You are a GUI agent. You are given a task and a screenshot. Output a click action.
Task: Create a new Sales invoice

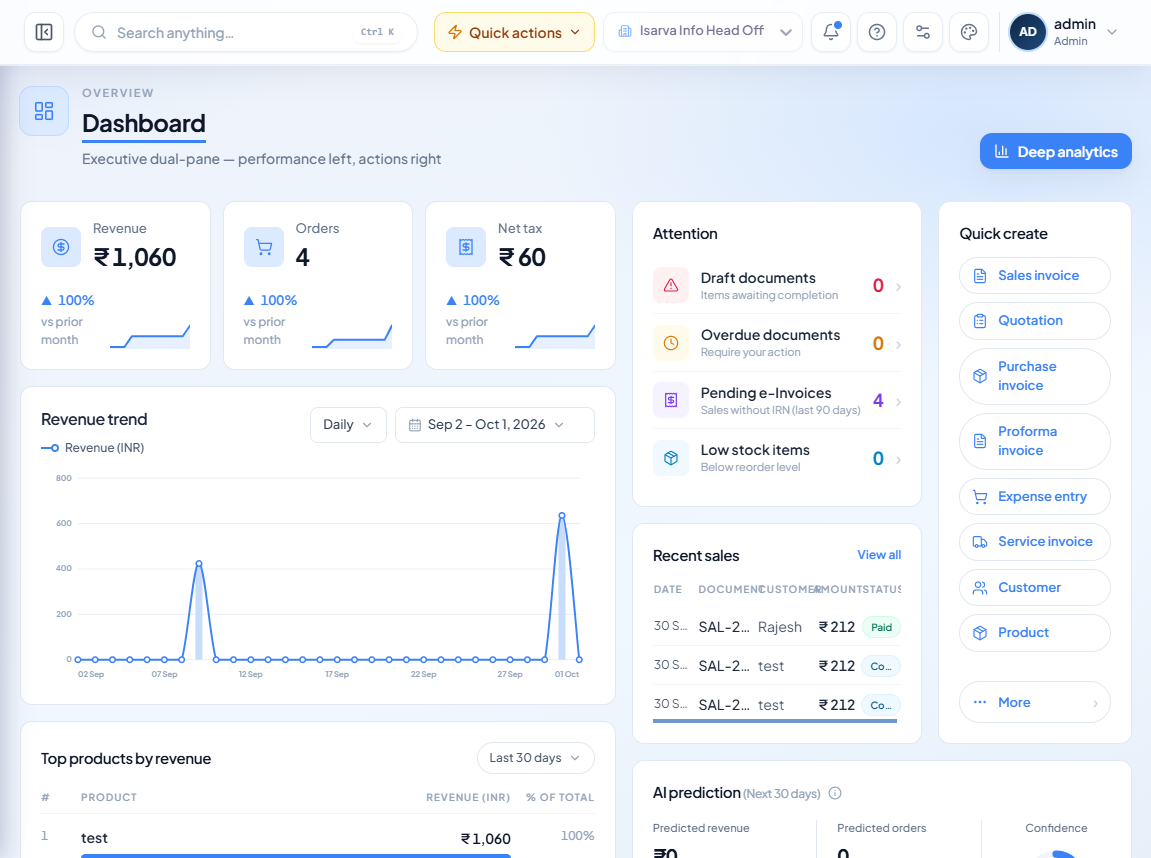(1034, 276)
